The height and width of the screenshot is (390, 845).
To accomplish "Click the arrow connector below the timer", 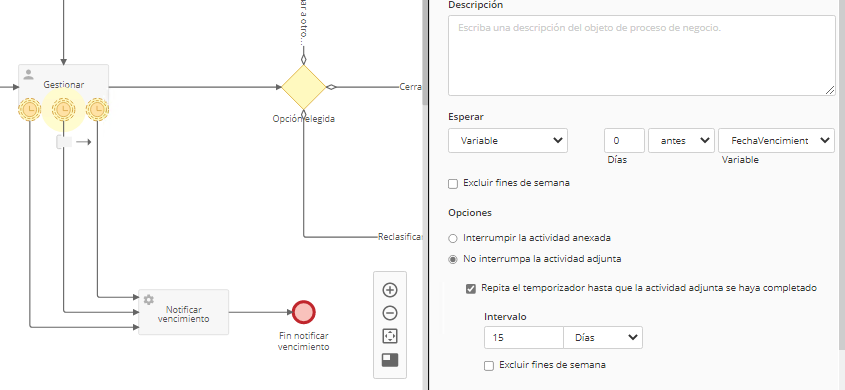I will tap(84, 142).
